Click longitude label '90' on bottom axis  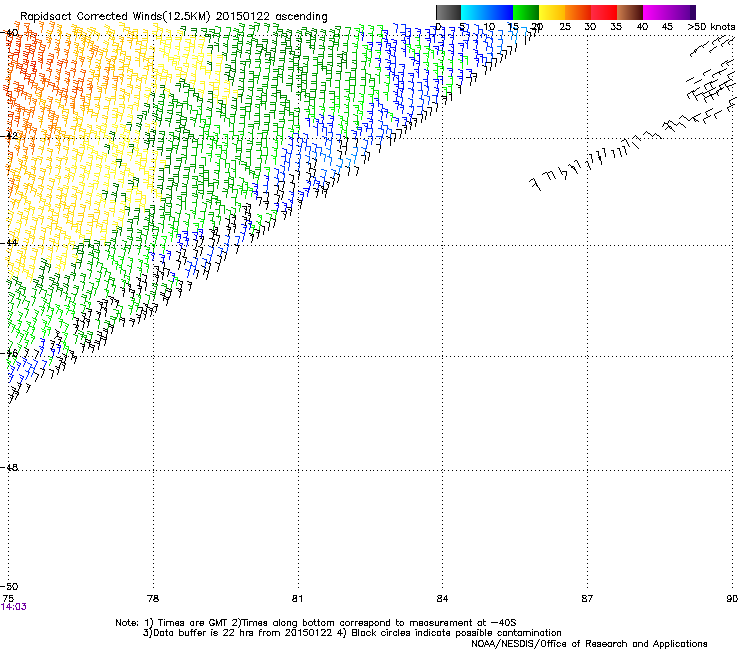point(732,599)
